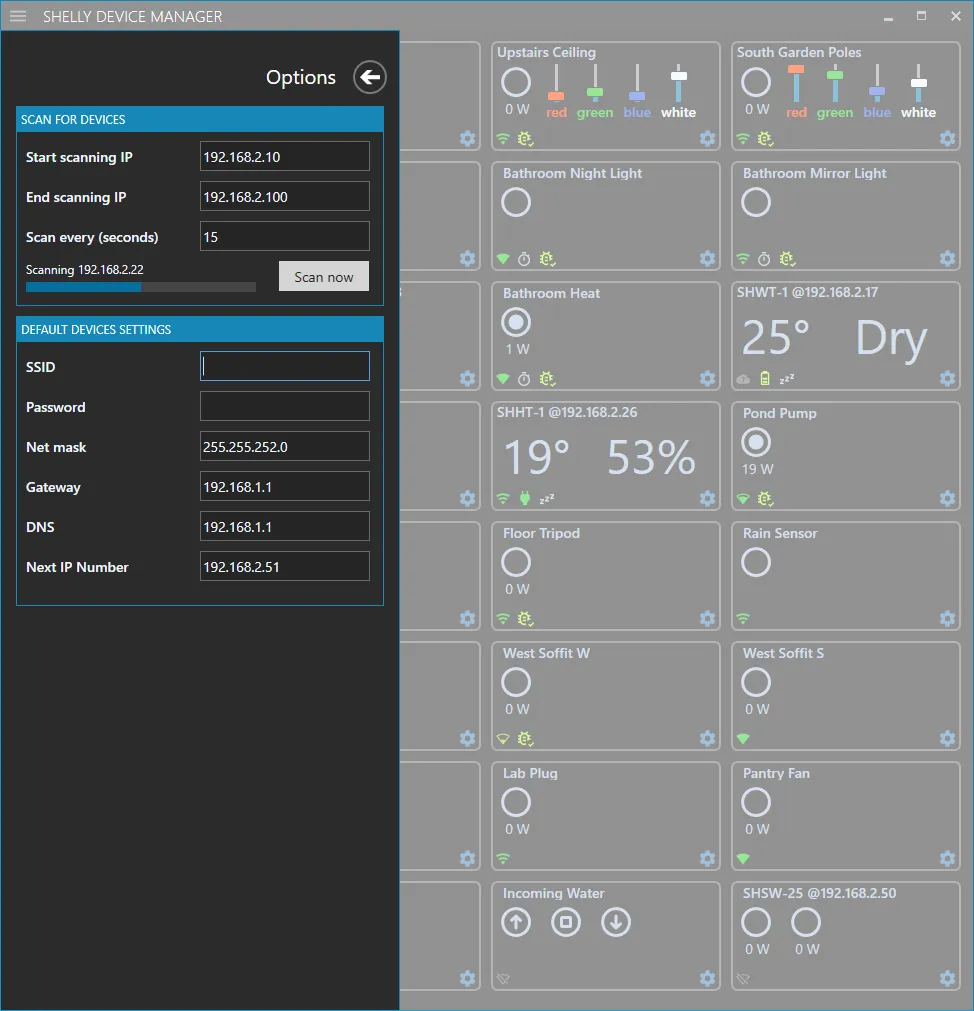This screenshot has height=1011, width=974.
Task: Click SHWT-1 @192.168.2.17 title
Action: (807, 293)
